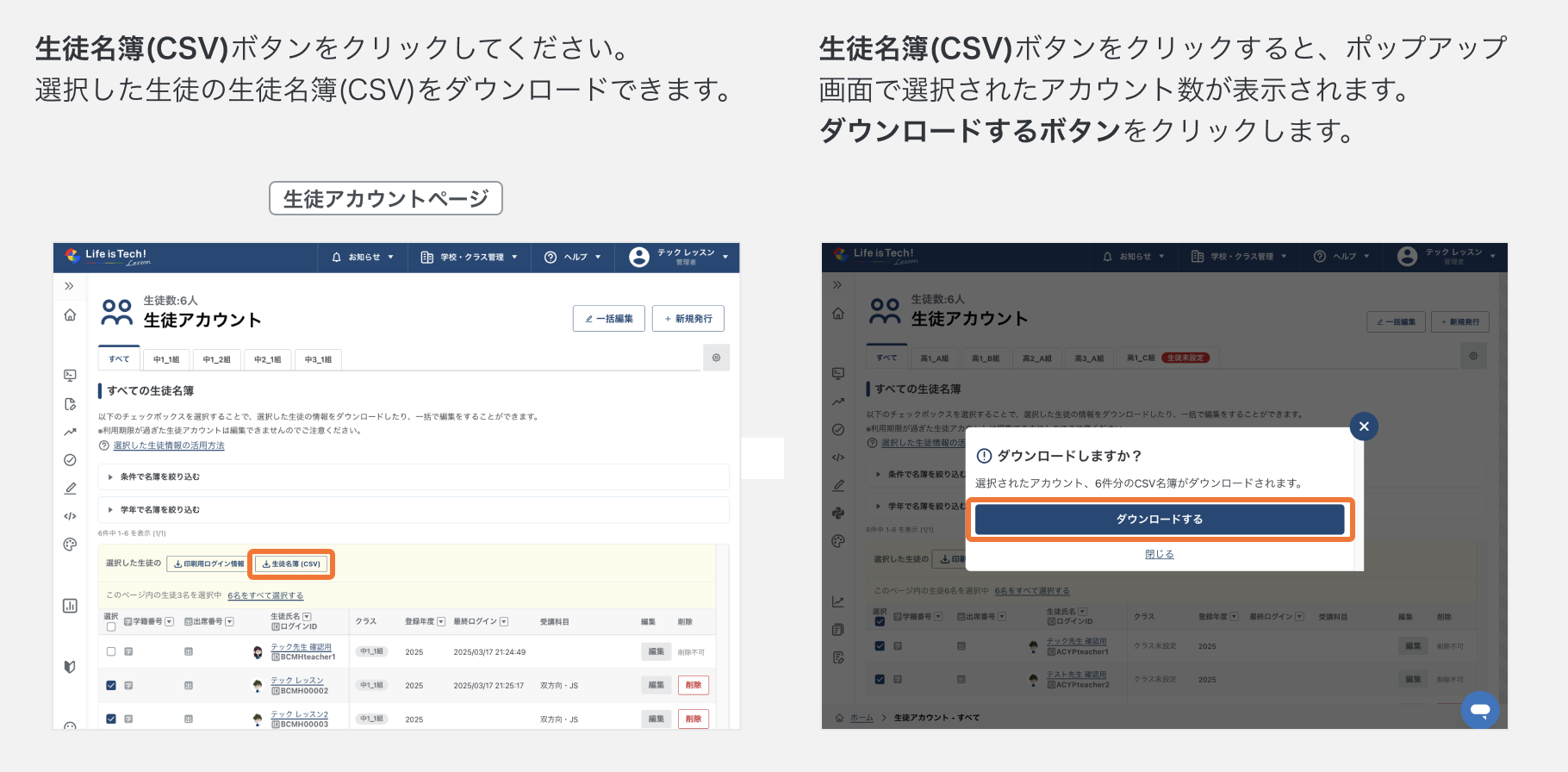Image resolution: width=1568 pixels, height=772 pixels.
Task: Uncheck the box for the BCMH00002 row
Action: point(111,686)
